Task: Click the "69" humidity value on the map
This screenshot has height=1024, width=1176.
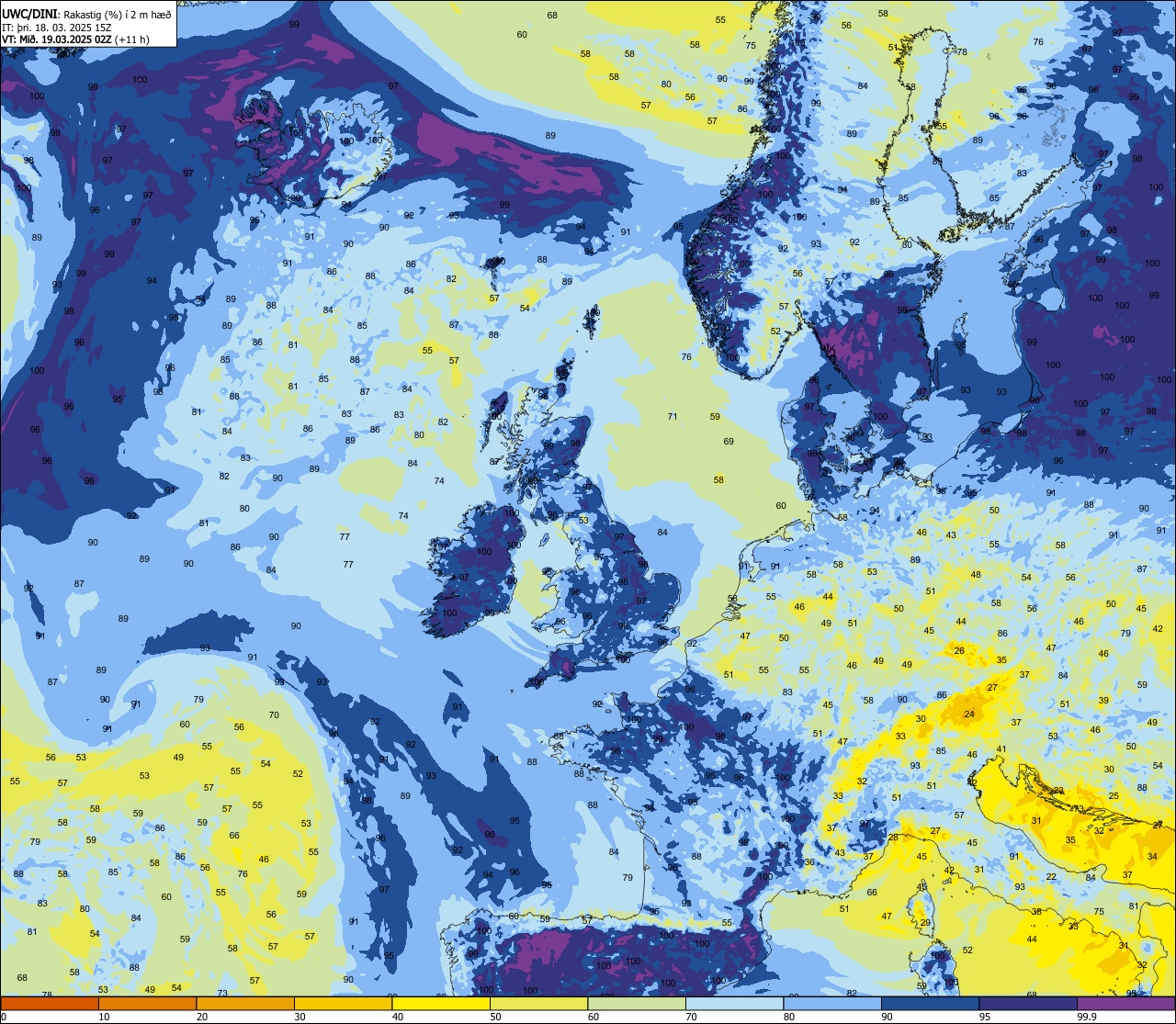Action: coord(729,442)
